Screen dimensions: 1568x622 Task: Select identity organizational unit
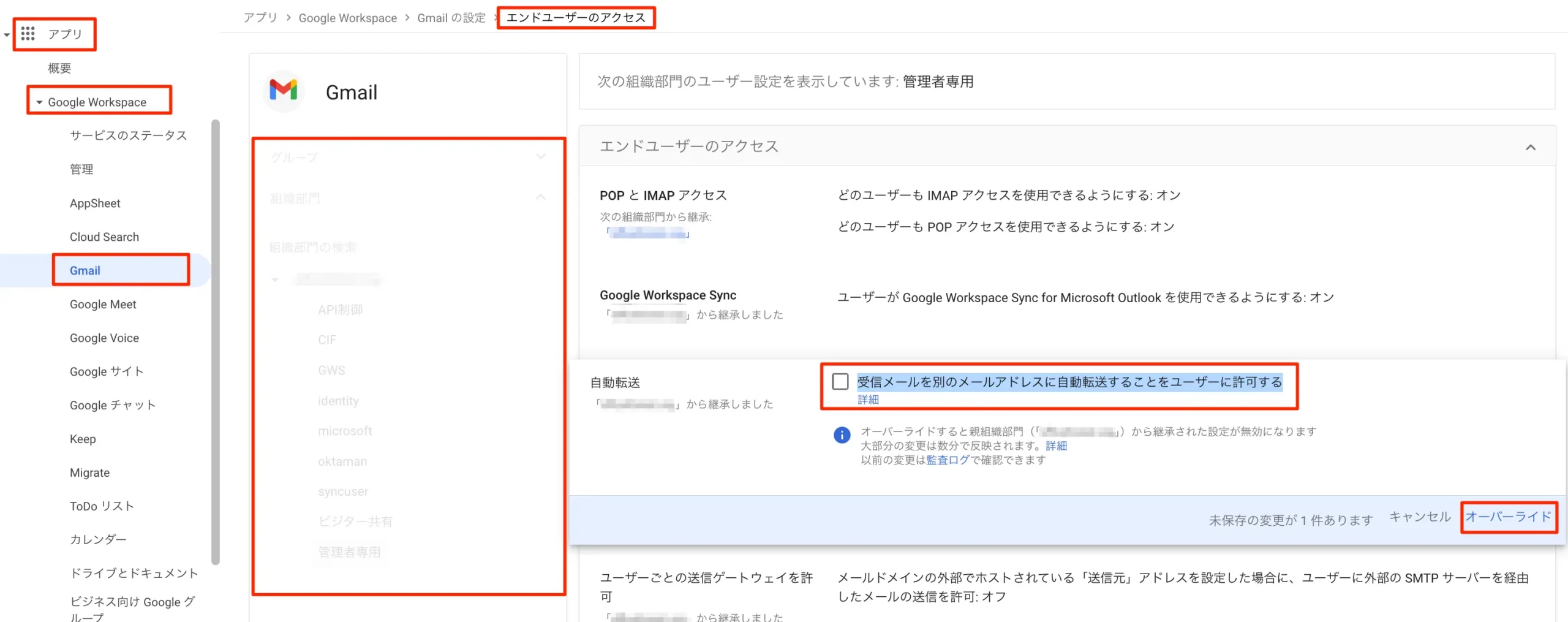point(338,401)
